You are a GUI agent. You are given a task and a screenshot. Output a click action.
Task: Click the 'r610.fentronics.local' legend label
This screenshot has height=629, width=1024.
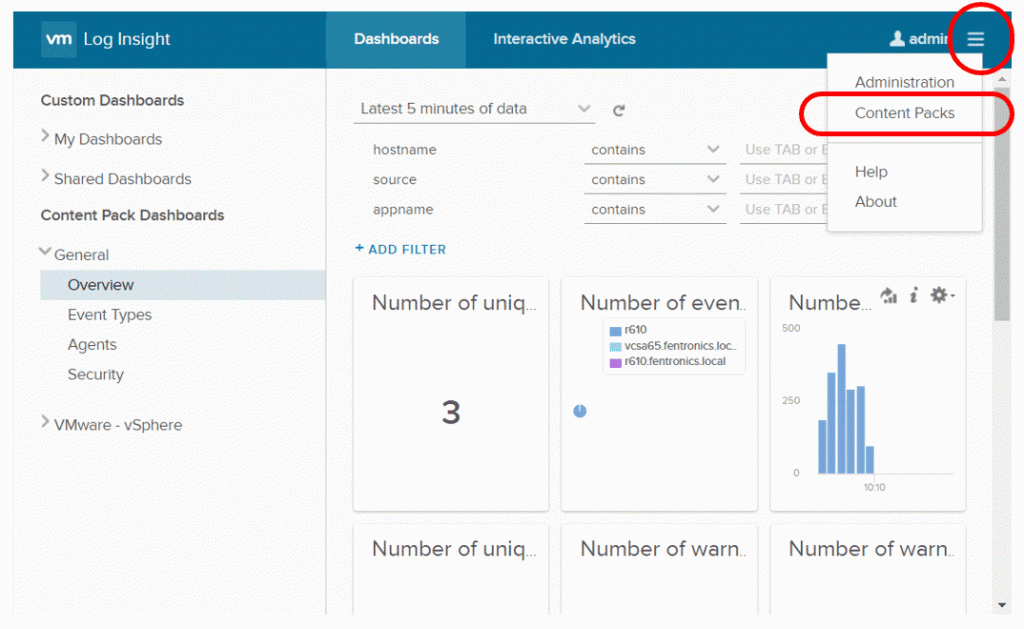pyautogui.click(x=675, y=362)
